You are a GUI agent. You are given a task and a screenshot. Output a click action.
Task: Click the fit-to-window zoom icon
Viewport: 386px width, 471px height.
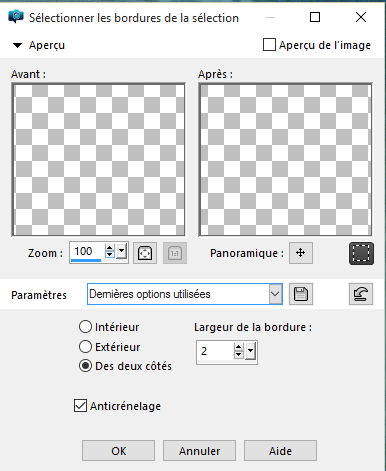[x=145, y=253]
